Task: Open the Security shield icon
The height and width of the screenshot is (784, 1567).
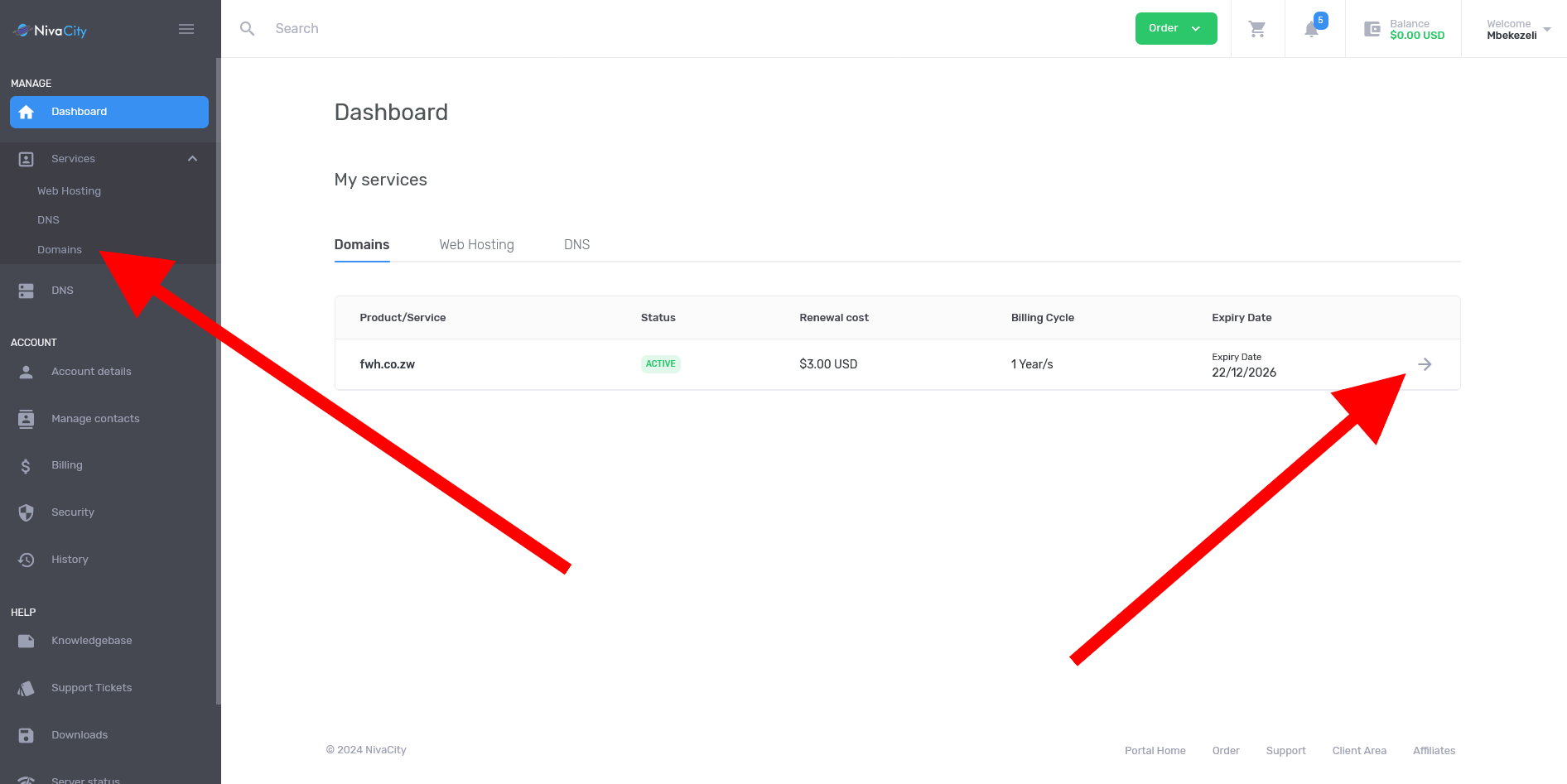Action: coord(25,512)
